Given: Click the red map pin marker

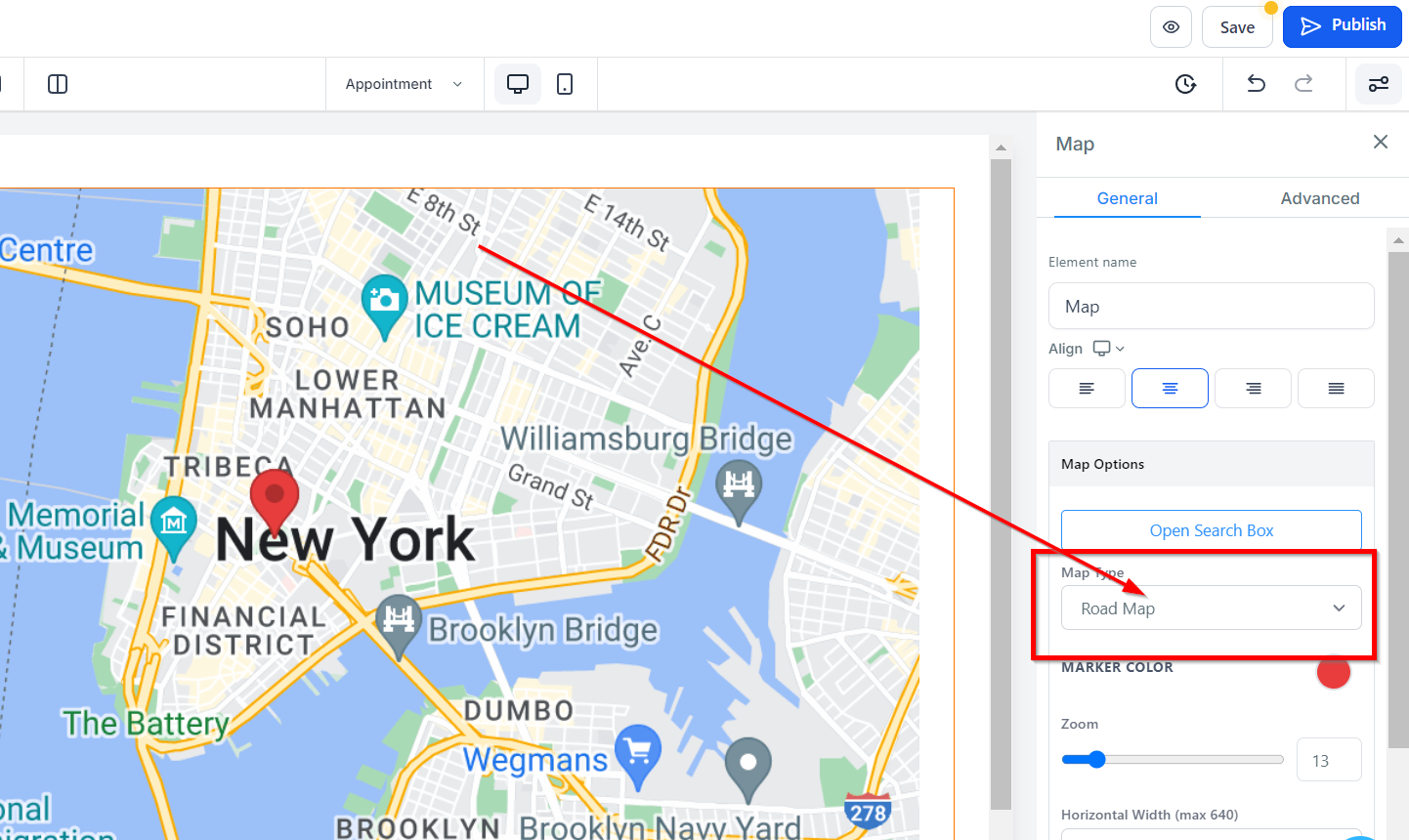Looking at the screenshot, I should point(275,498).
